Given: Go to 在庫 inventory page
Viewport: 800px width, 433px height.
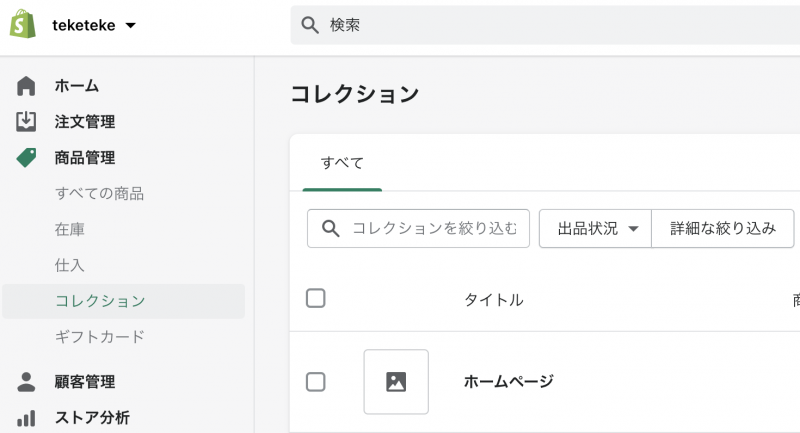Looking at the screenshot, I should tap(70, 229).
